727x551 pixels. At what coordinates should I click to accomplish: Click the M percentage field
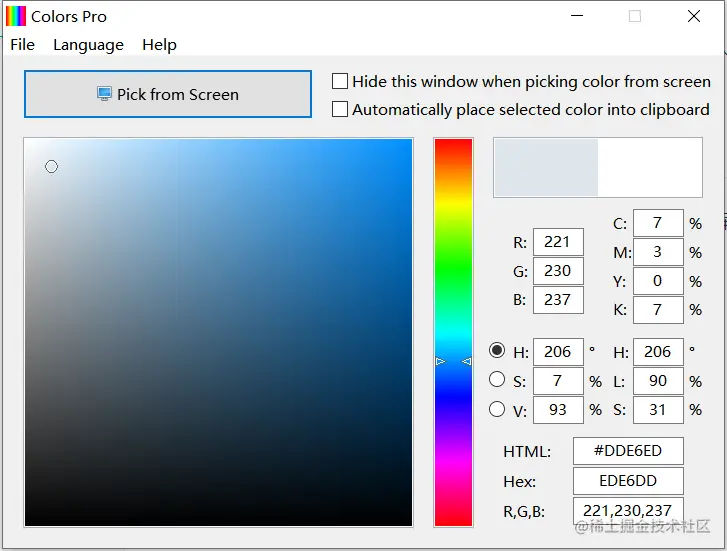658,252
